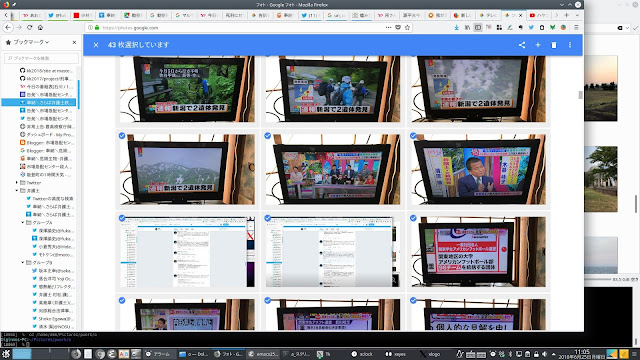The width and height of the screenshot is (640, 360).
Task: Go to Firefox home page icon
Action: click(x=40, y=27)
